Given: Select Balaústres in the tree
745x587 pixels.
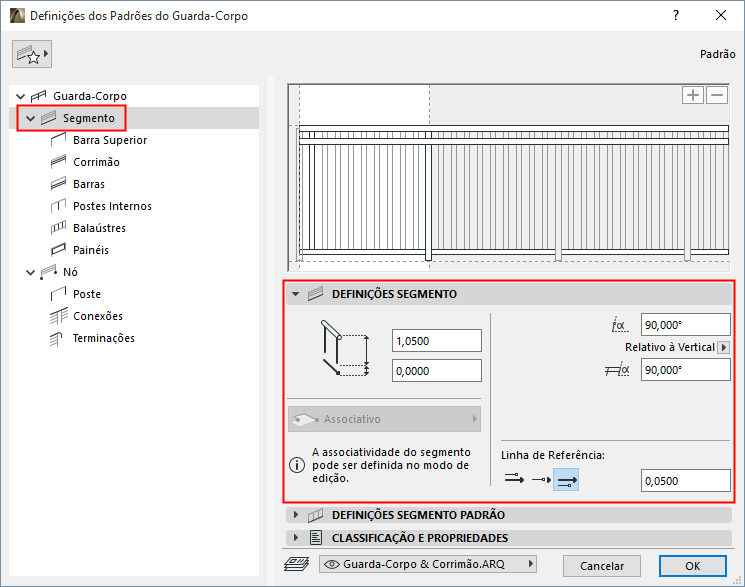Looking at the screenshot, I should pyautogui.click(x=99, y=228).
